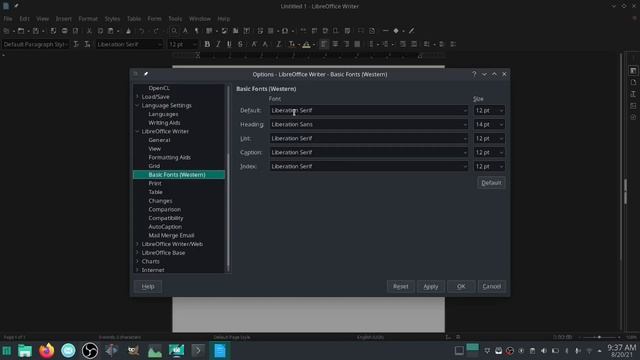Click the clock in the system tray
The height and width of the screenshot is (360, 640).
tap(621, 351)
